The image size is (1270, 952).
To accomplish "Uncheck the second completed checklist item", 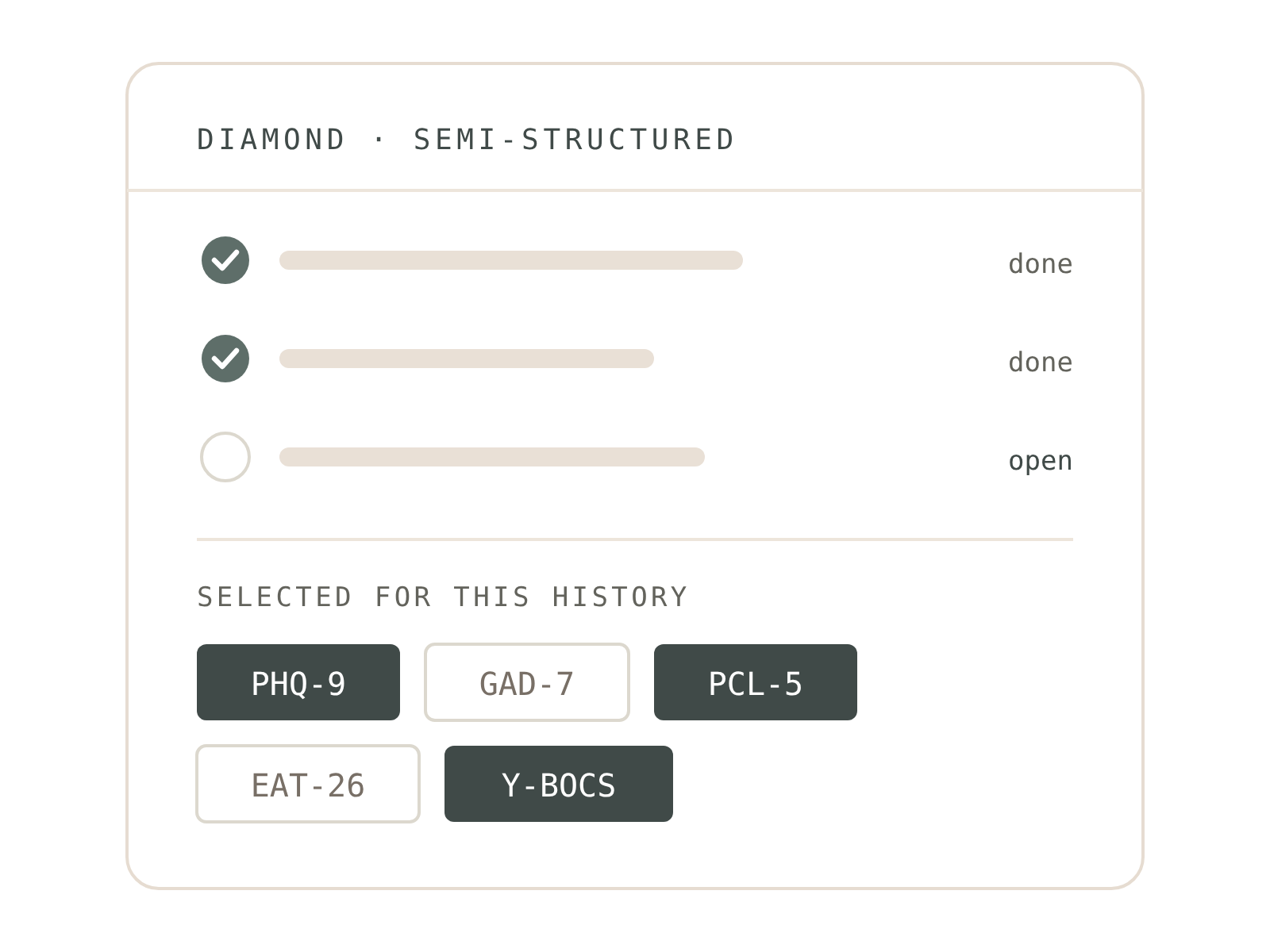I will [x=225, y=359].
